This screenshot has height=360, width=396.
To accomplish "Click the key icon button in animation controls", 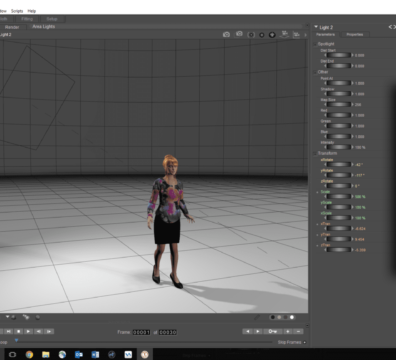I will (x=272, y=331).
